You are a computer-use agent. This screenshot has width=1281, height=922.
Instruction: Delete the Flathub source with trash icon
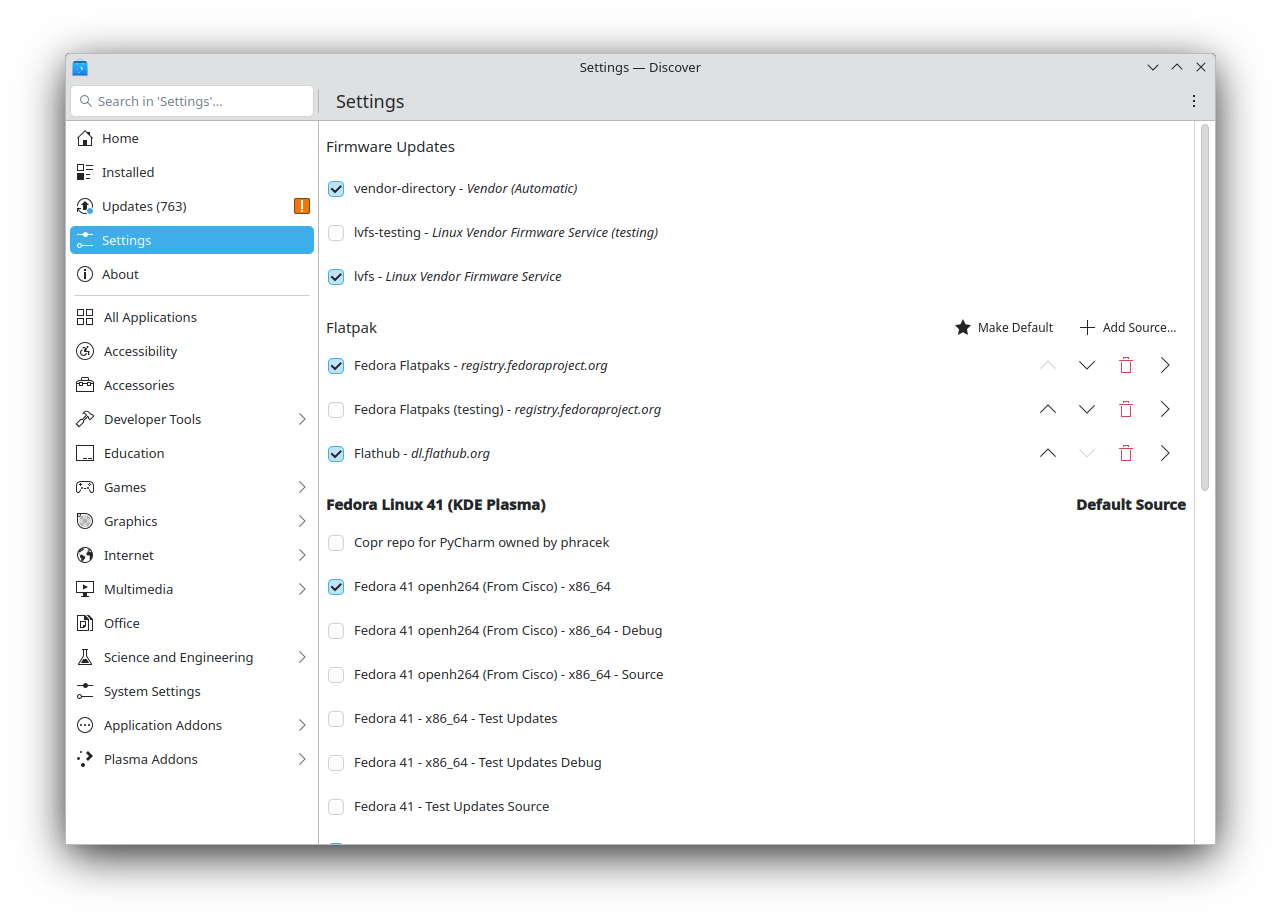pos(1126,454)
